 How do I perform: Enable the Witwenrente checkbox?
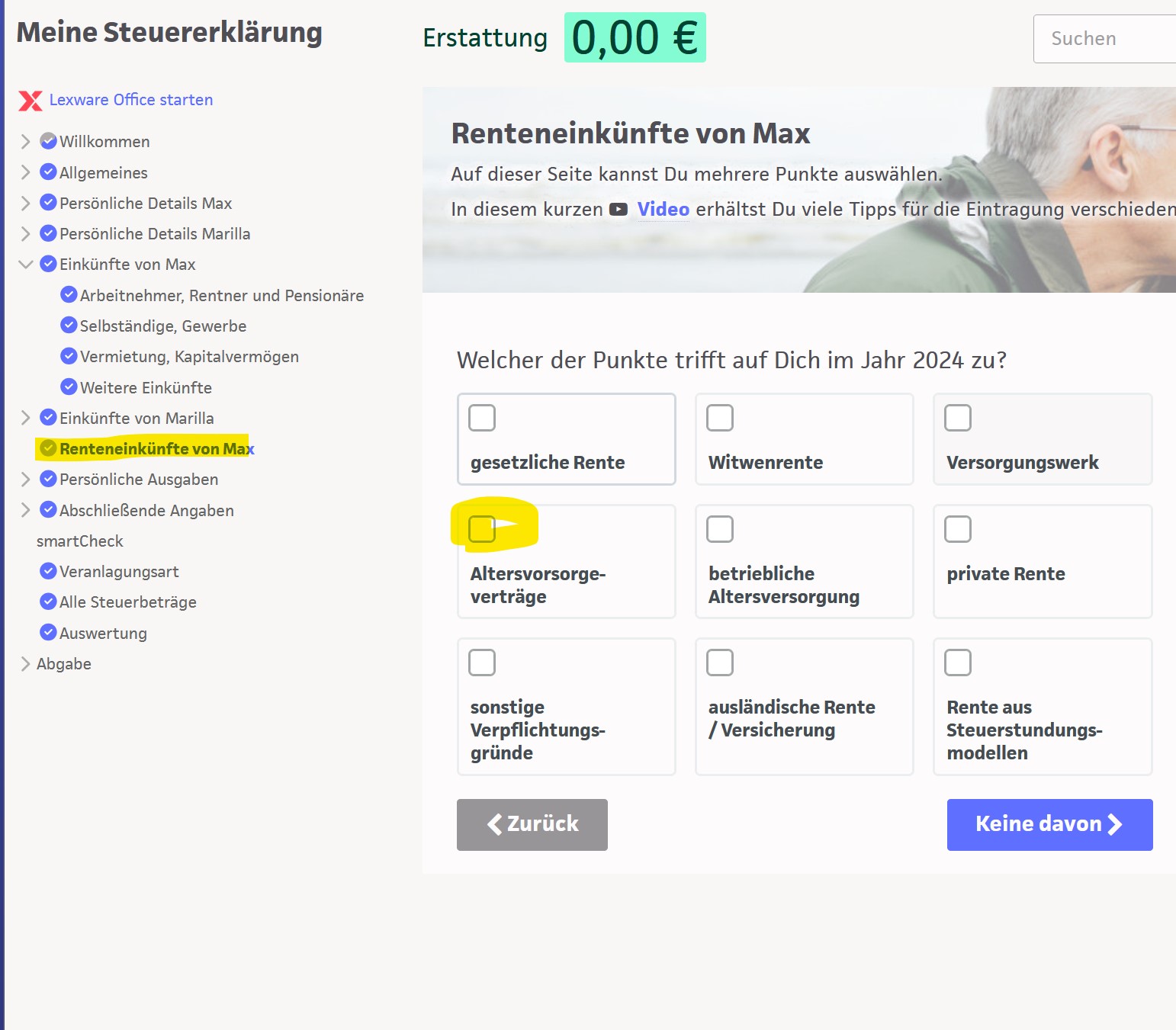pos(720,418)
